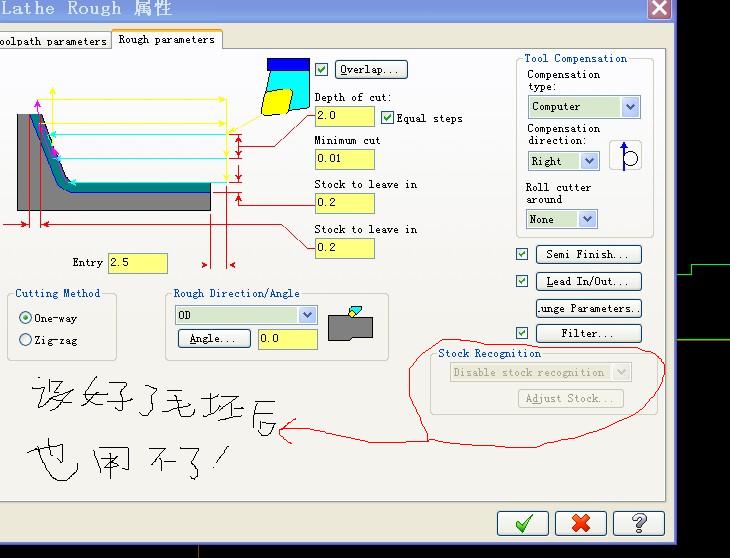Viewport: 730px width, 558px height.
Task: Toggle the Overlap checkbox
Action: coord(321,69)
